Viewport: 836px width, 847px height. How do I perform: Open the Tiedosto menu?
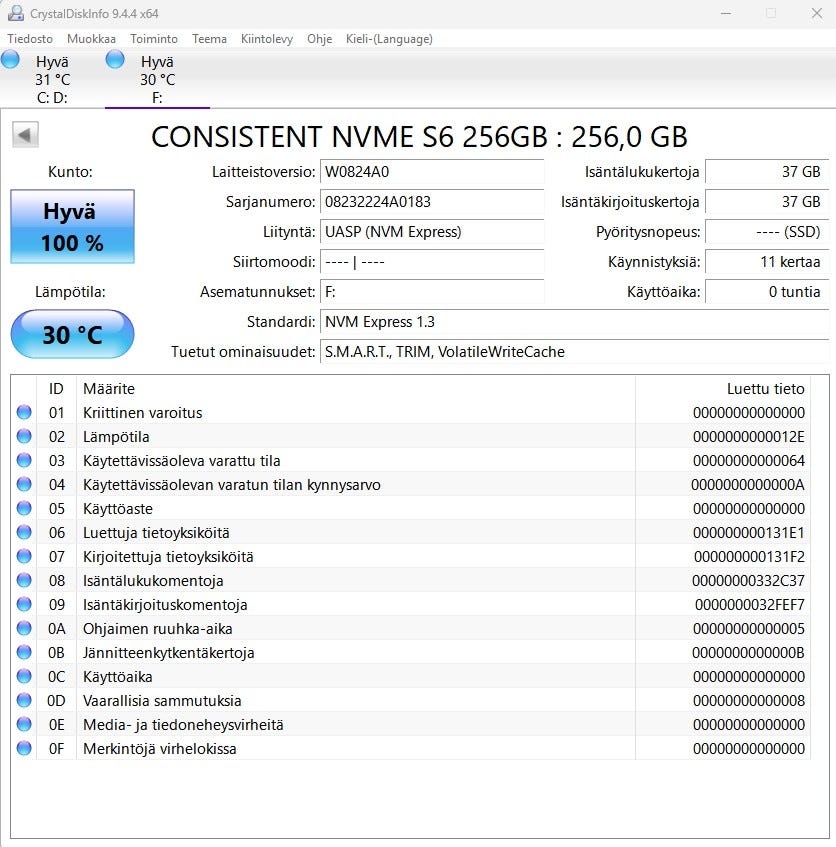tap(30, 39)
